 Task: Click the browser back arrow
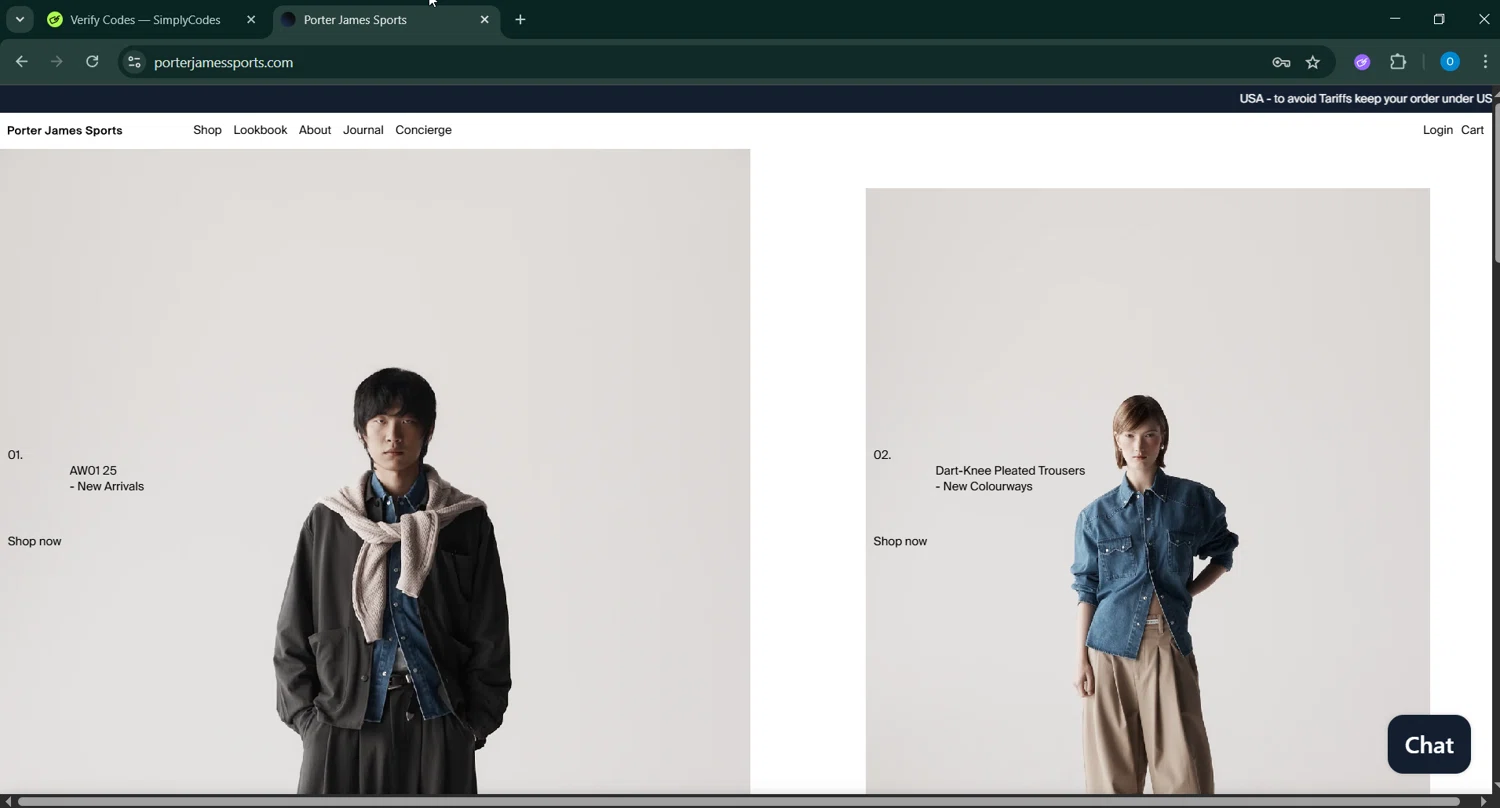coord(21,62)
